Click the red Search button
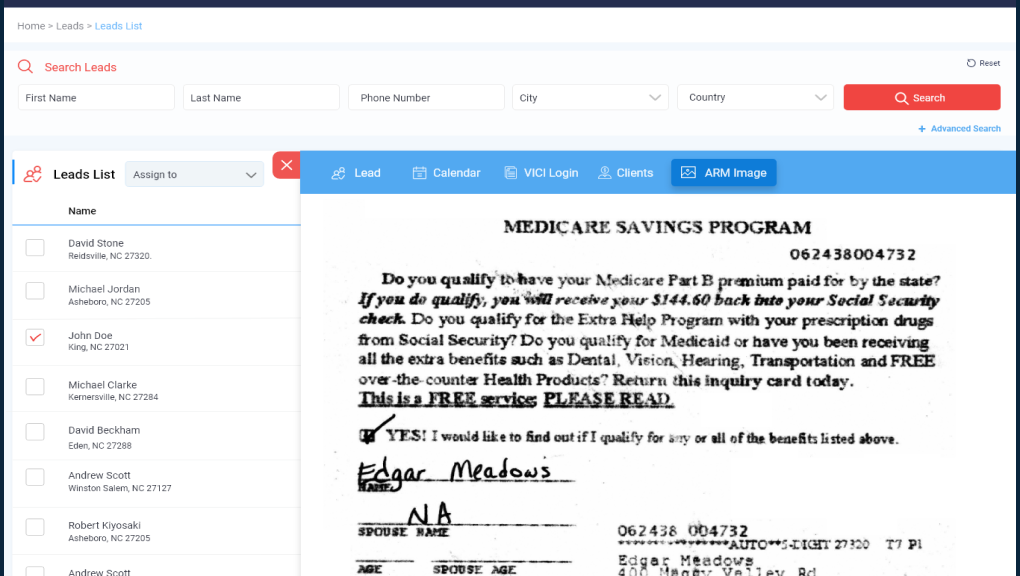 922,98
